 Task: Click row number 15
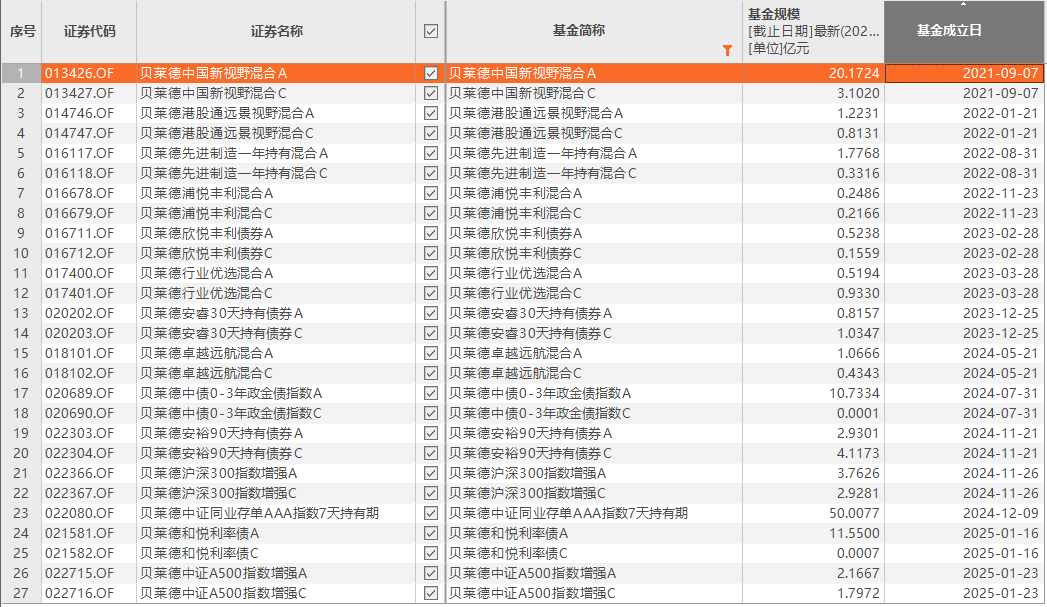point(21,353)
